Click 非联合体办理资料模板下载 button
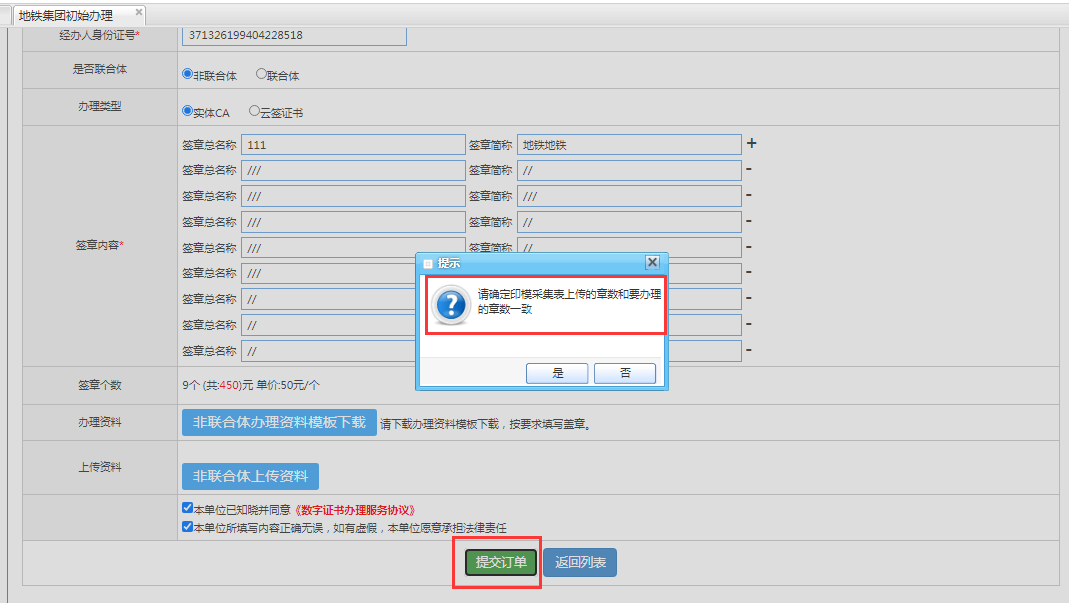Screen dimensions: 1069x603 [279, 422]
